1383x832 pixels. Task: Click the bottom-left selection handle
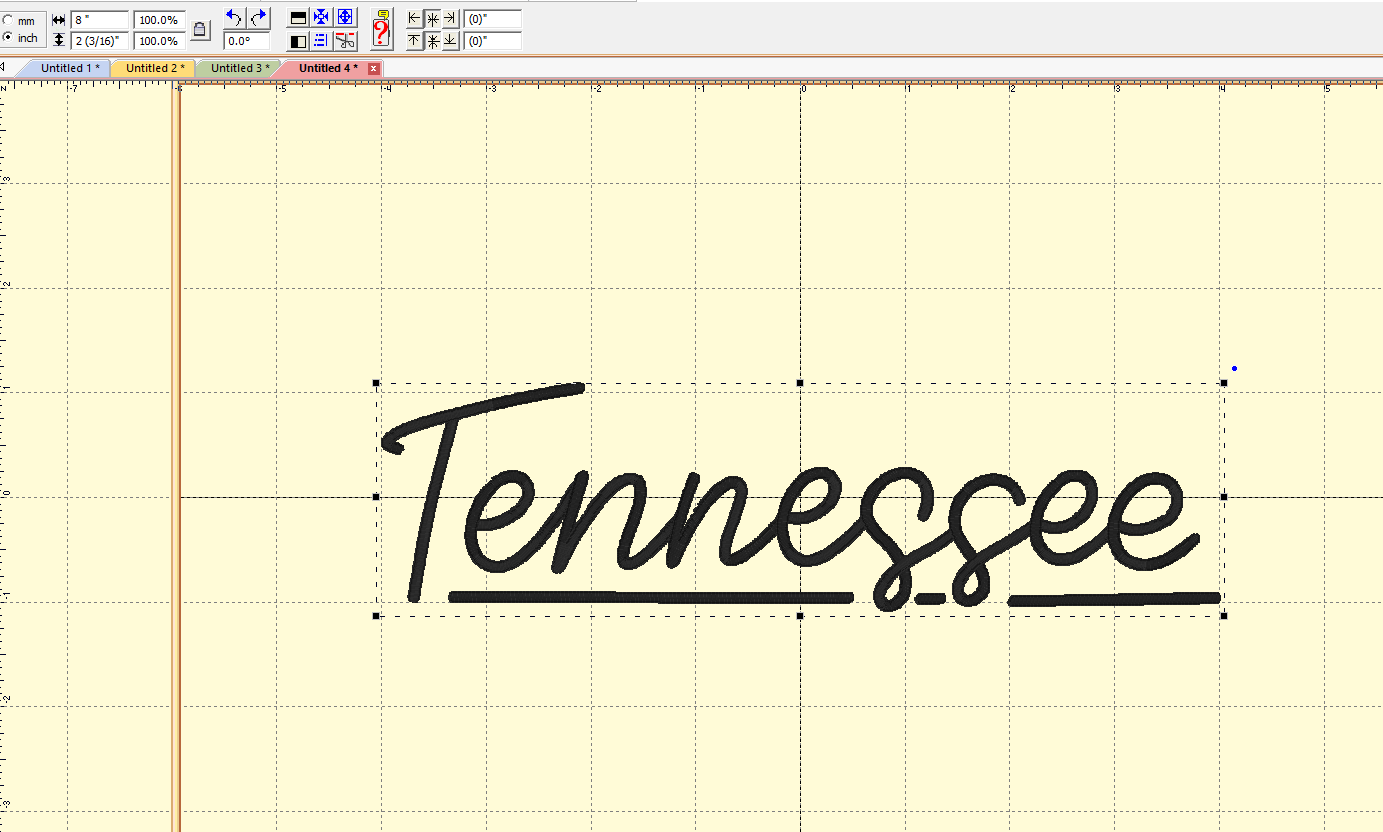(376, 616)
